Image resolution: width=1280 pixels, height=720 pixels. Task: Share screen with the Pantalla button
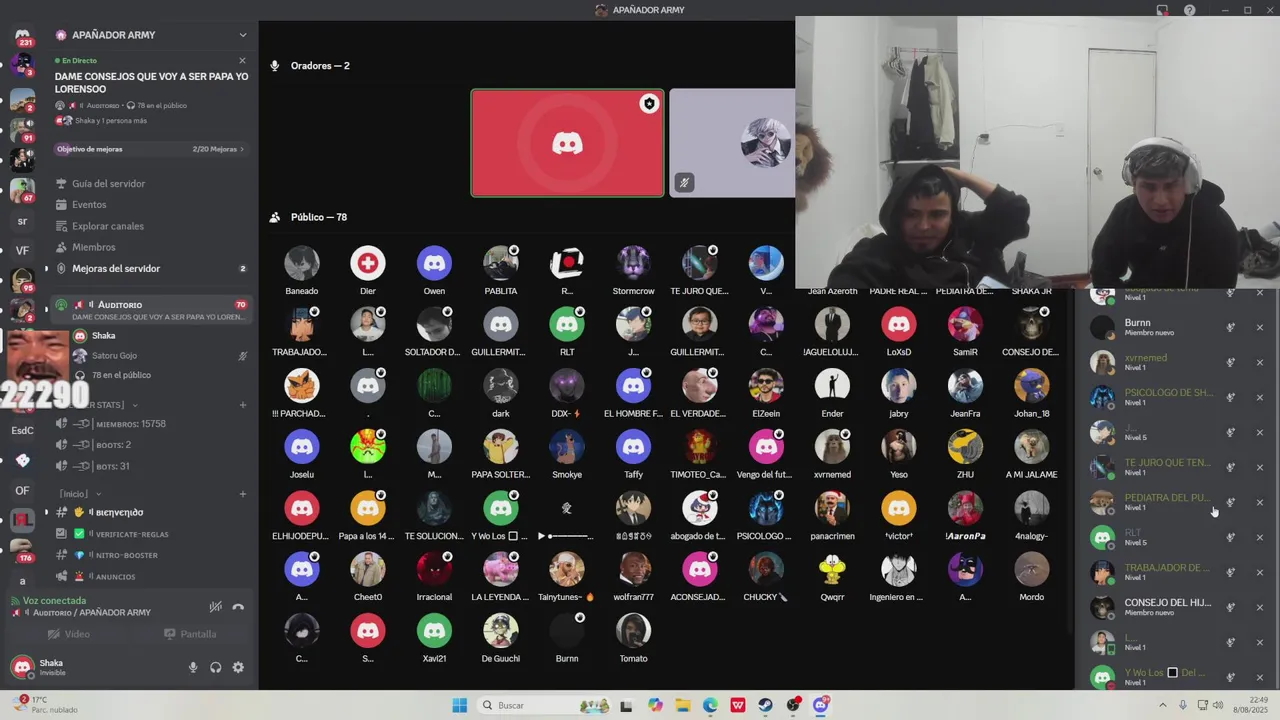(x=190, y=634)
